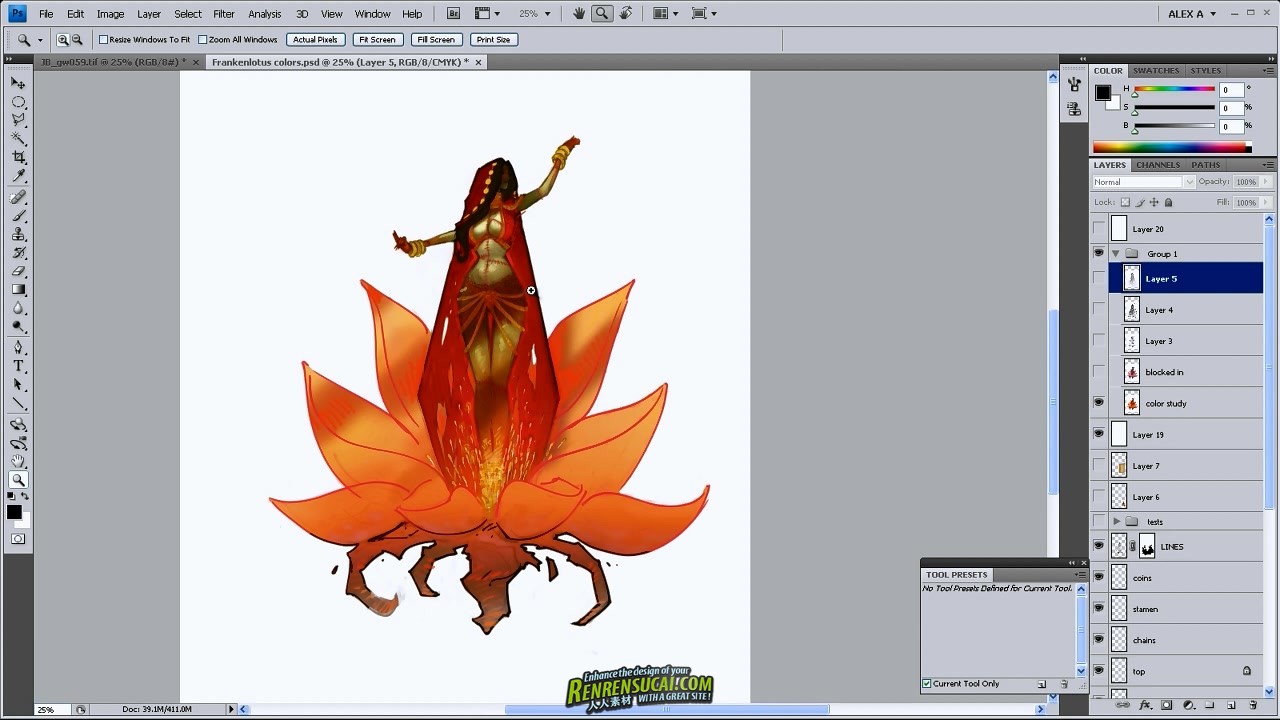
Task: Click the Fit Screen button
Action: click(x=377, y=40)
